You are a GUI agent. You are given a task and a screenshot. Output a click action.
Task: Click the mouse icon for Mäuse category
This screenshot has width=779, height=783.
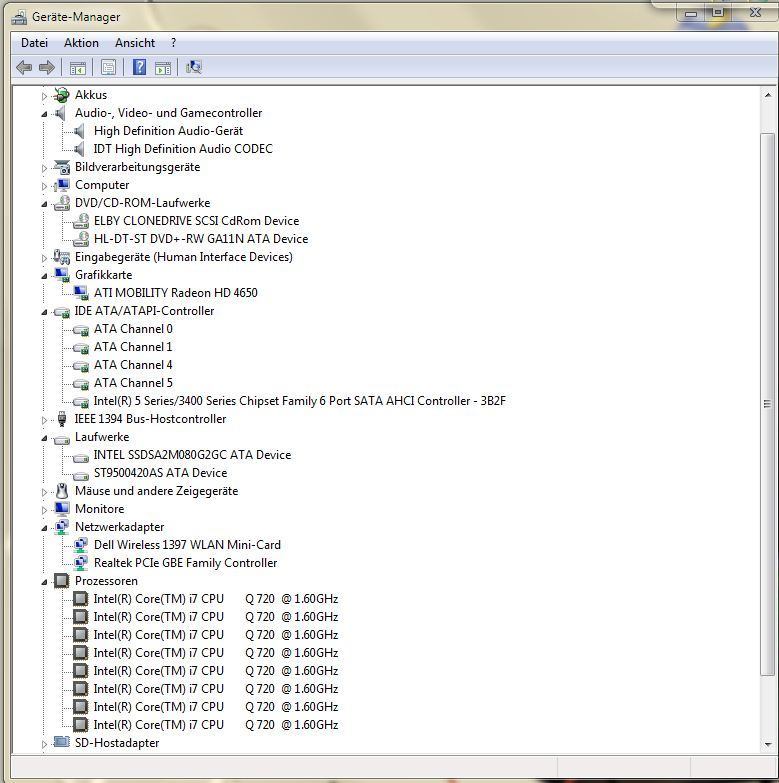coord(62,491)
